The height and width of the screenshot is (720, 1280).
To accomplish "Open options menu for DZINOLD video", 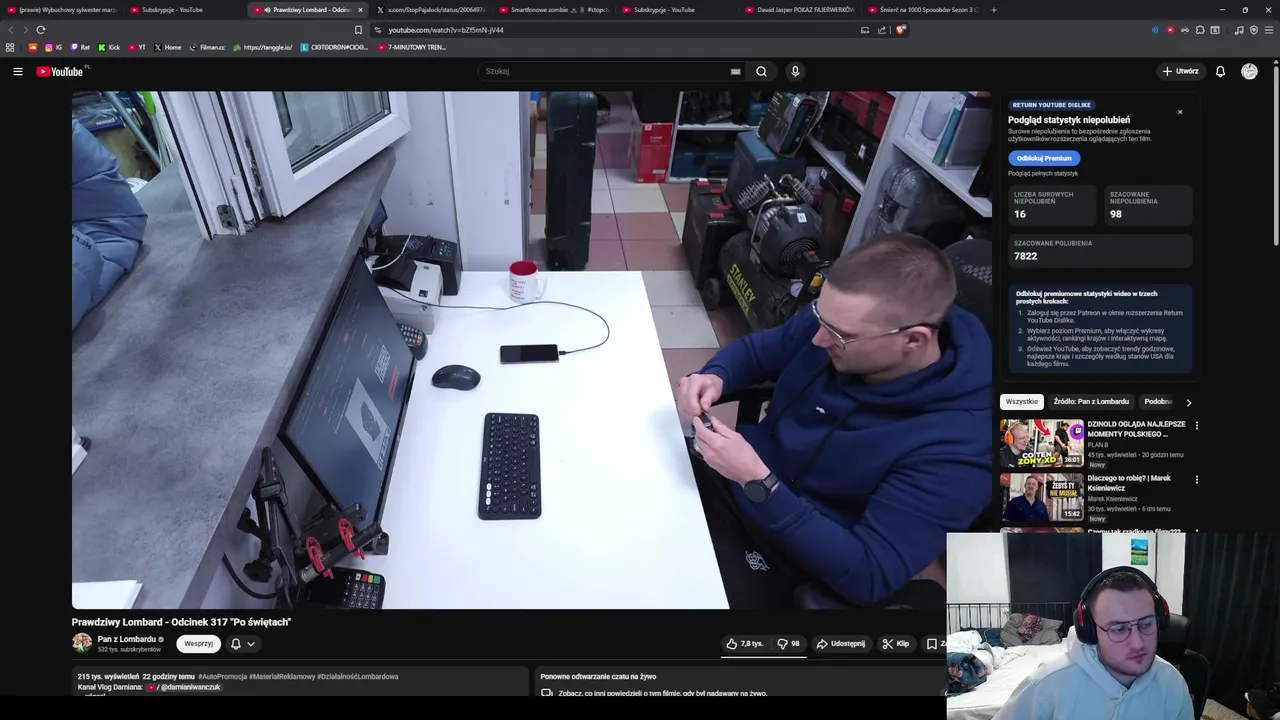I will 1196,425.
